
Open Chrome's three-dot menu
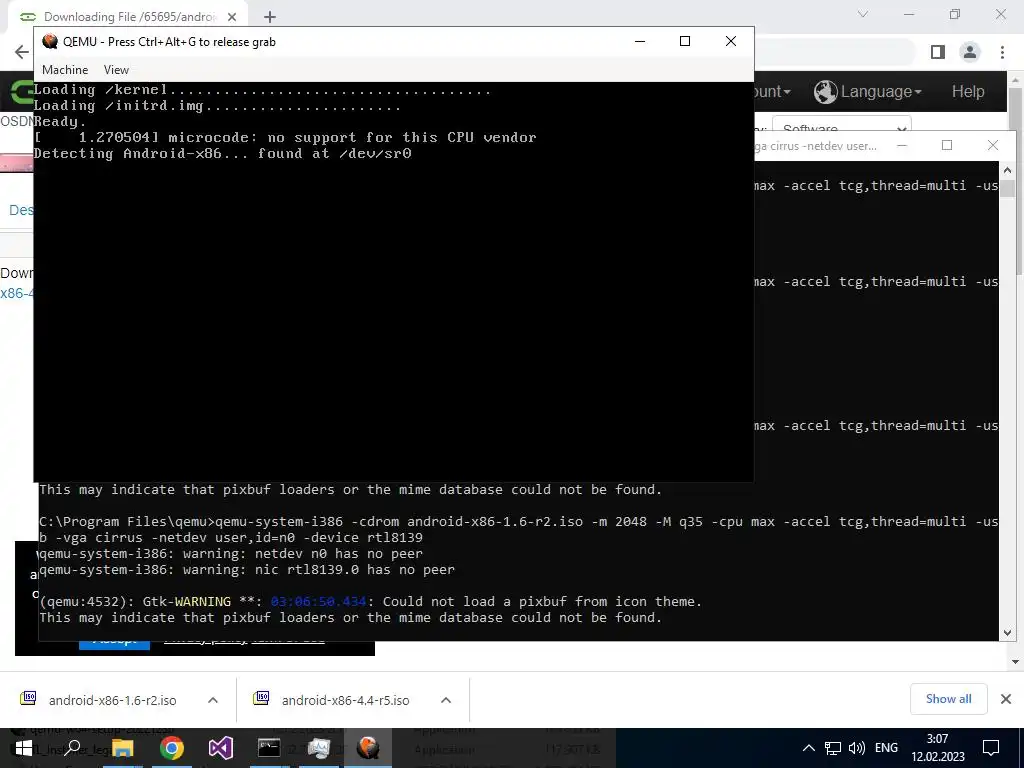click(1002, 52)
